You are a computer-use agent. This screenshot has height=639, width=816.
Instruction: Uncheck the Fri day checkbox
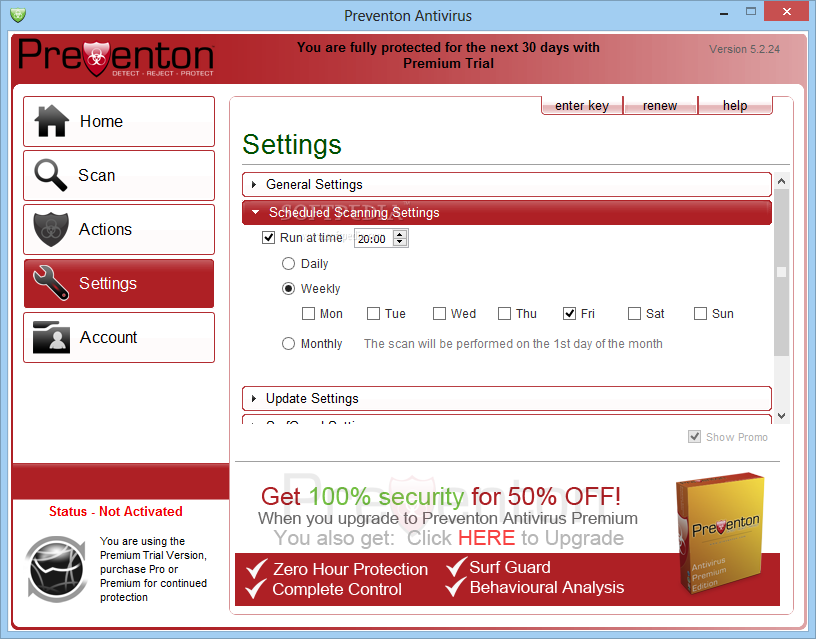tap(569, 313)
